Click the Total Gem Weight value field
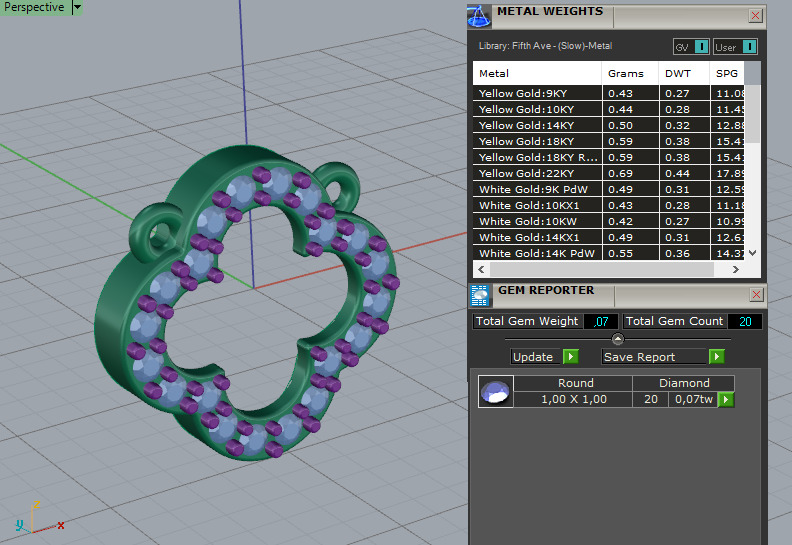The height and width of the screenshot is (545, 792). pyautogui.click(x=601, y=322)
